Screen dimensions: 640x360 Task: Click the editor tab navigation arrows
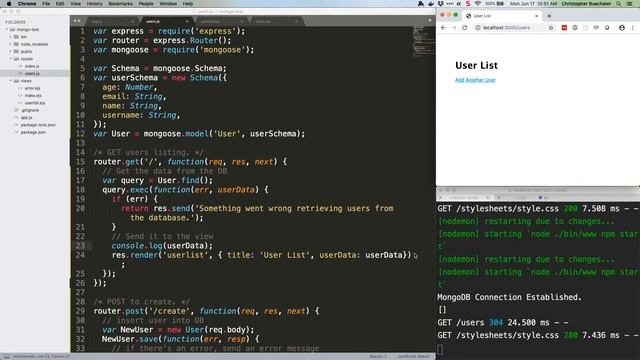click(x=77, y=21)
